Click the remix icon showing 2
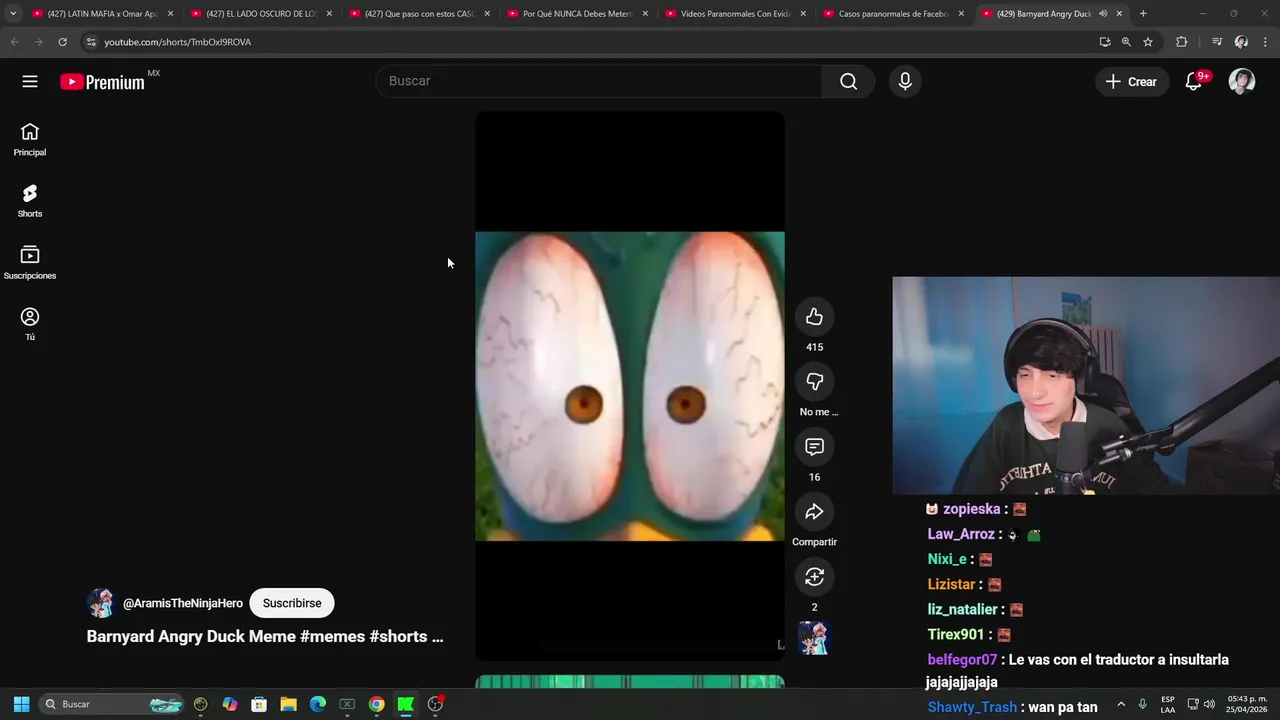Viewport: 1280px width, 720px height. point(814,576)
